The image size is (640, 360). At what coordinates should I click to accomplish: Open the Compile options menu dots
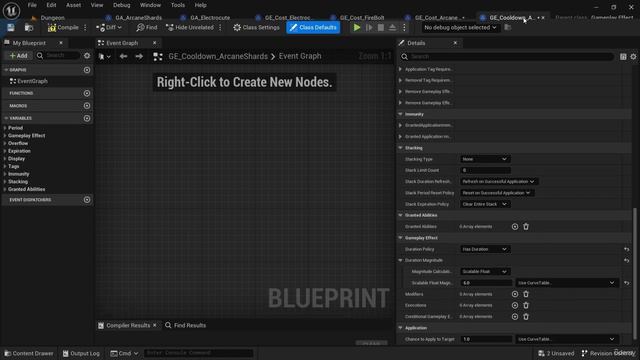(x=85, y=27)
